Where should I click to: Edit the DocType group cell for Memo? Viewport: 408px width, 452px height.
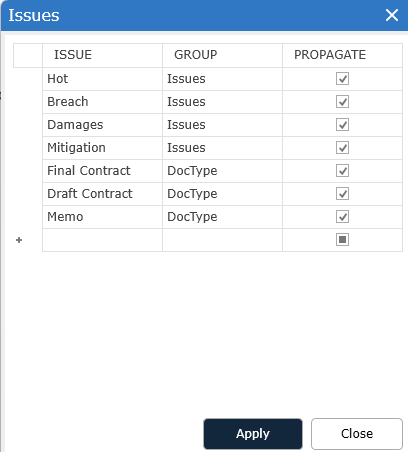point(222,217)
